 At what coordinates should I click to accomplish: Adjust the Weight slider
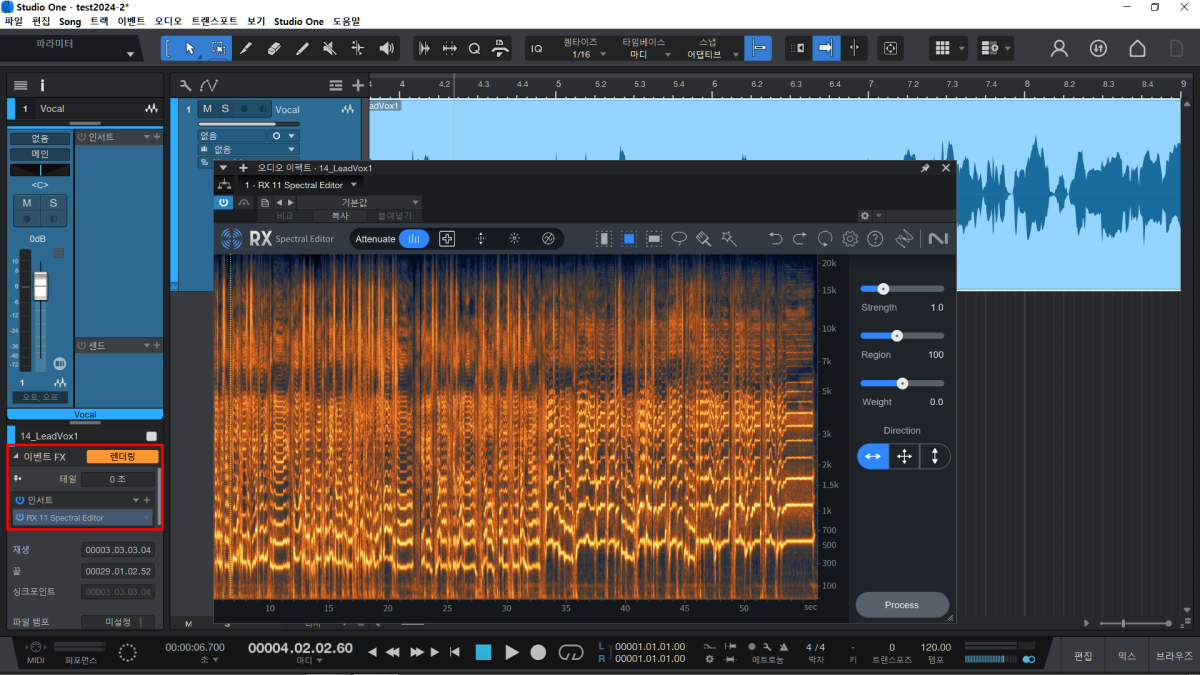902,383
